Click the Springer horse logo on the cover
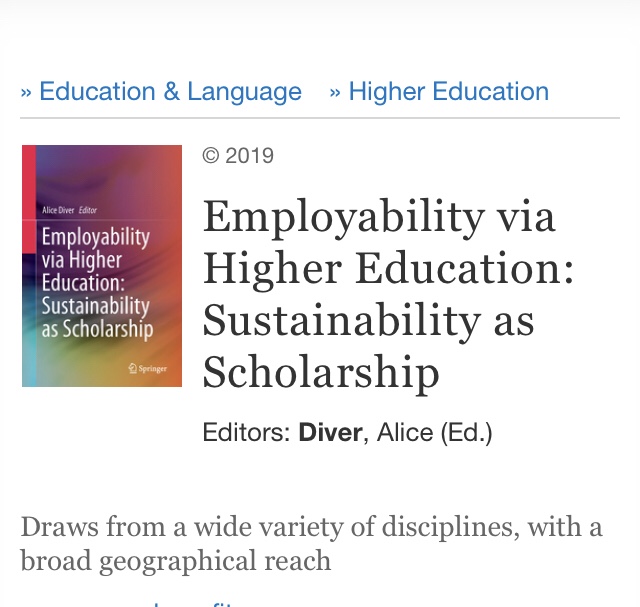This screenshot has width=640, height=607. (x=133, y=368)
